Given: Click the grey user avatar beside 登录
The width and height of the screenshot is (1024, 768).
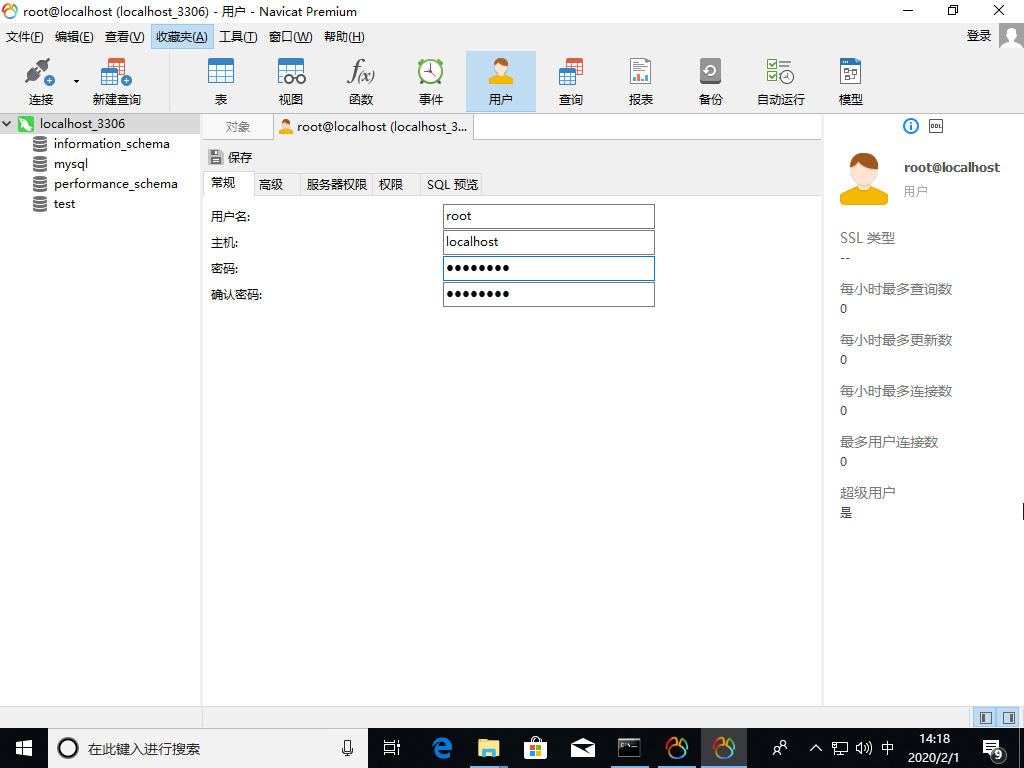Looking at the screenshot, I should [x=1011, y=36].
